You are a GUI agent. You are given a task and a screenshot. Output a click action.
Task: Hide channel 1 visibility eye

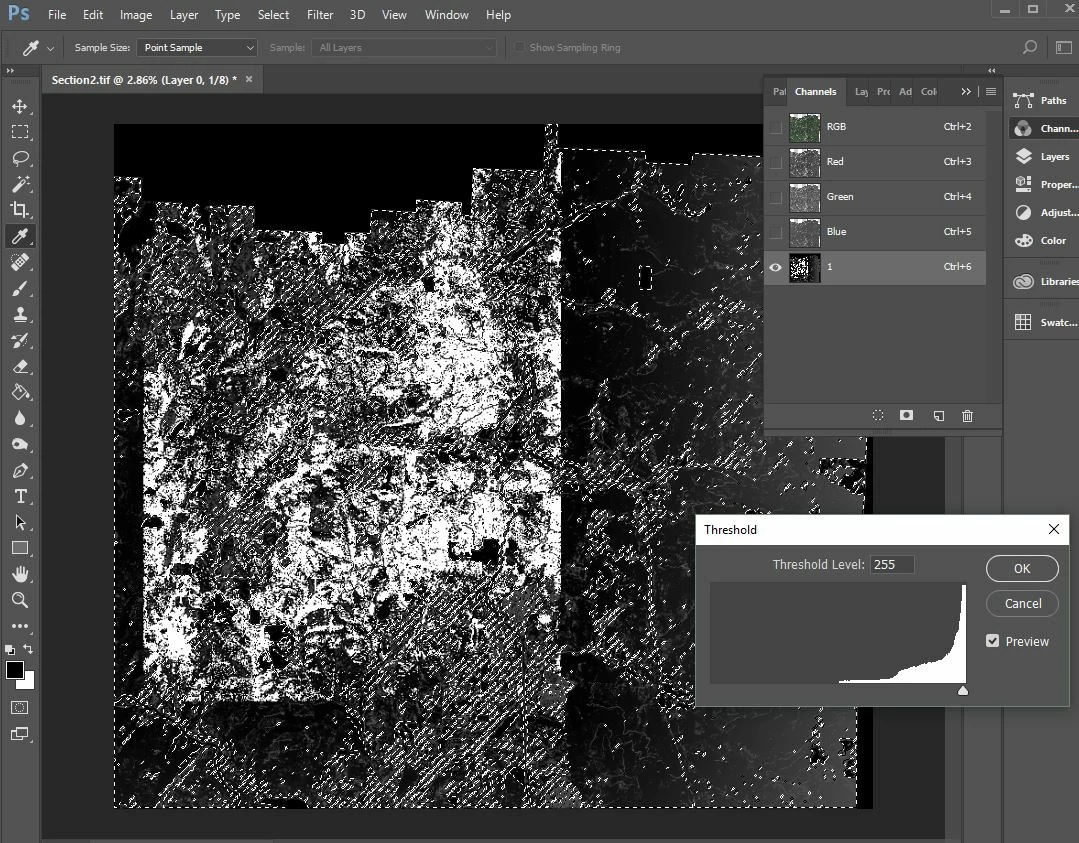(x=775, y=267)
